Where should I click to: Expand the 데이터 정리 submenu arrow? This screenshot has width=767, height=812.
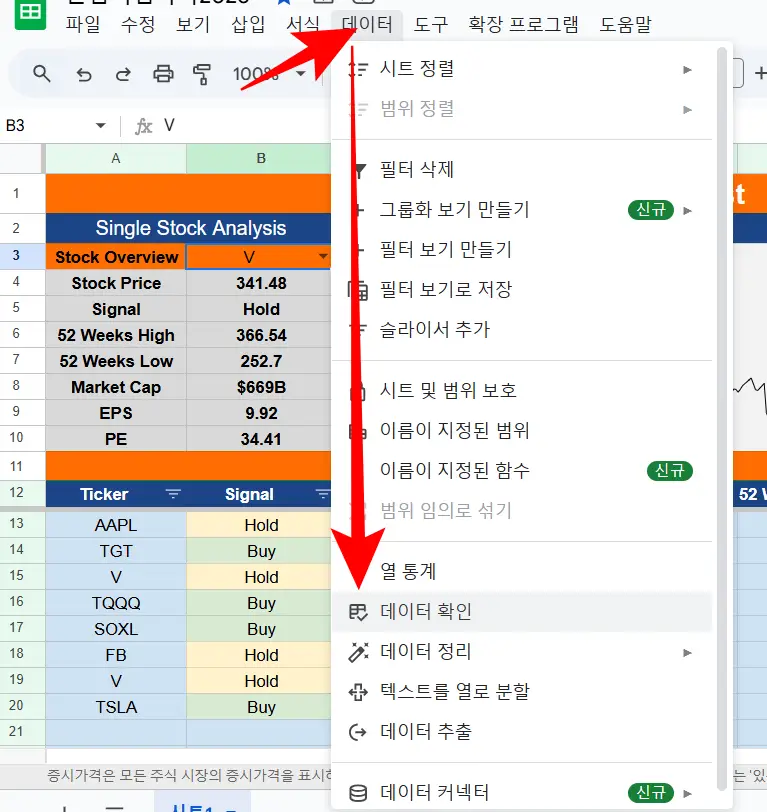[x=687, y=652]
